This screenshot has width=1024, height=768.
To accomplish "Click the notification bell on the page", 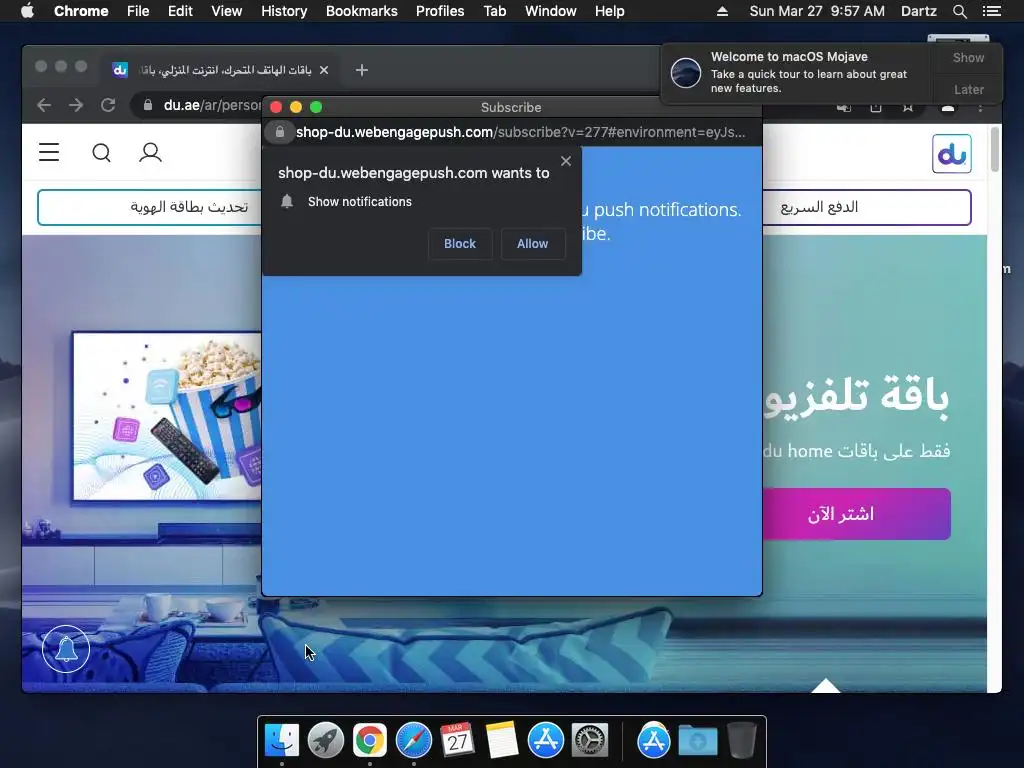I will tap(66, 649).
